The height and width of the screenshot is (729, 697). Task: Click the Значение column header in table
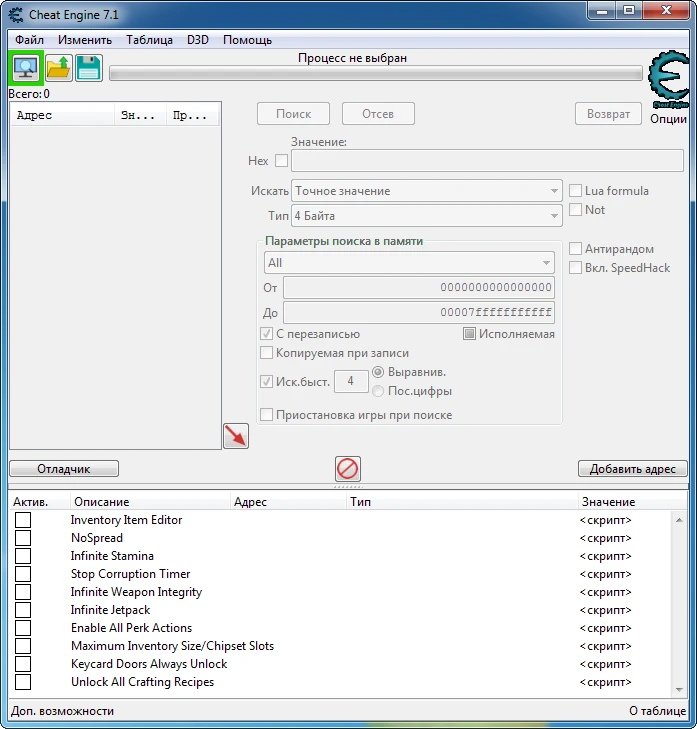pos(632,502)
